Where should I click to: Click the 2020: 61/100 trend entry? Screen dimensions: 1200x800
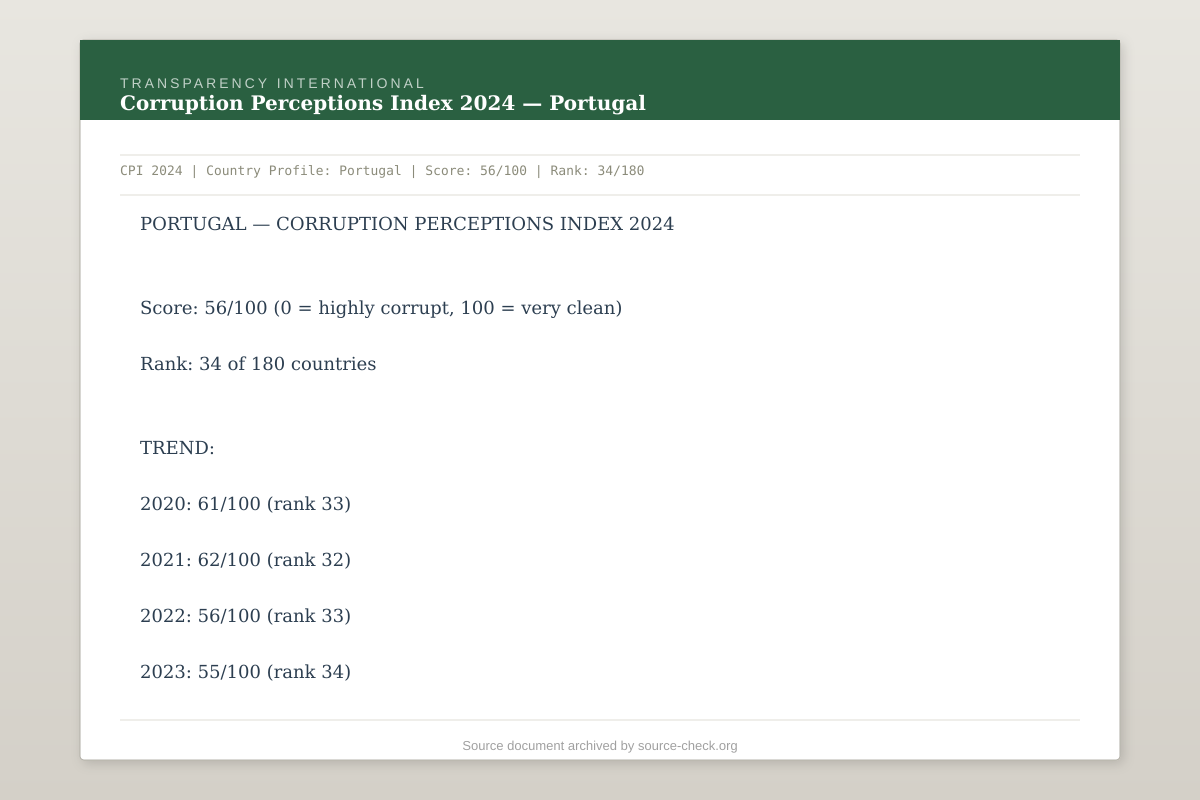tap(245, 503)
